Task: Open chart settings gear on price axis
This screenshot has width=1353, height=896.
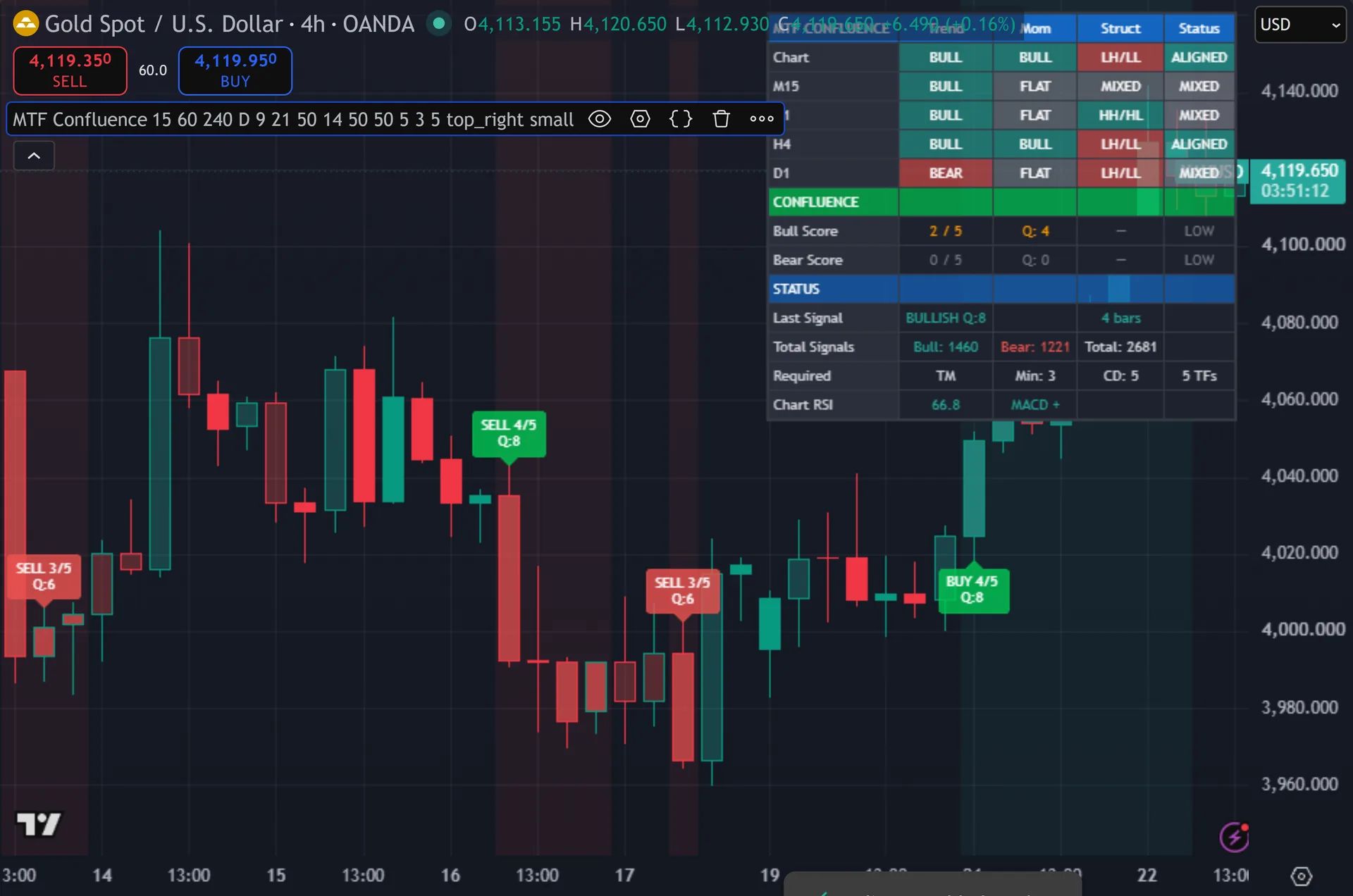Action: 1301,876
